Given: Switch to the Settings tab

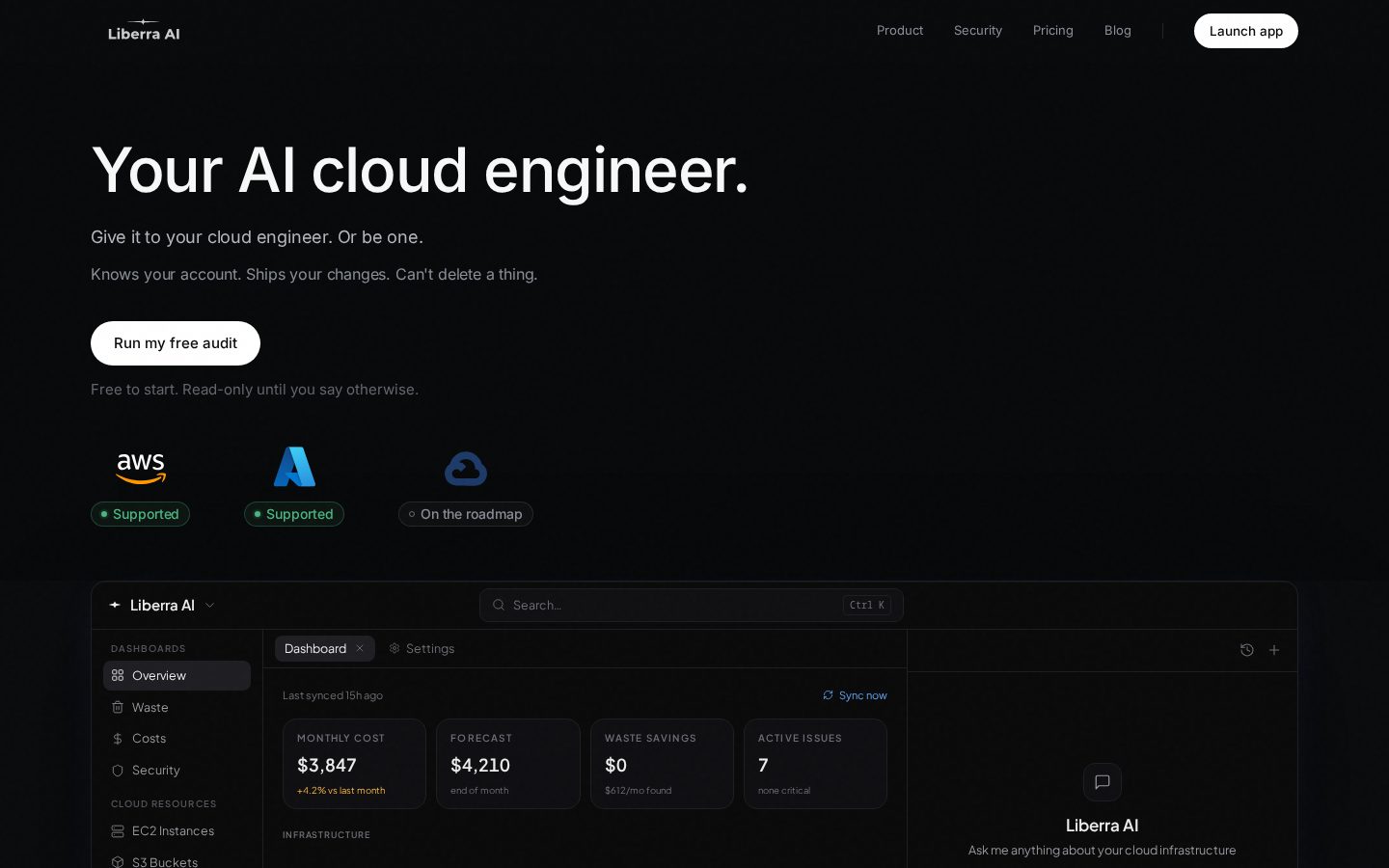Looking at the screenshot, I should [422, 648].
